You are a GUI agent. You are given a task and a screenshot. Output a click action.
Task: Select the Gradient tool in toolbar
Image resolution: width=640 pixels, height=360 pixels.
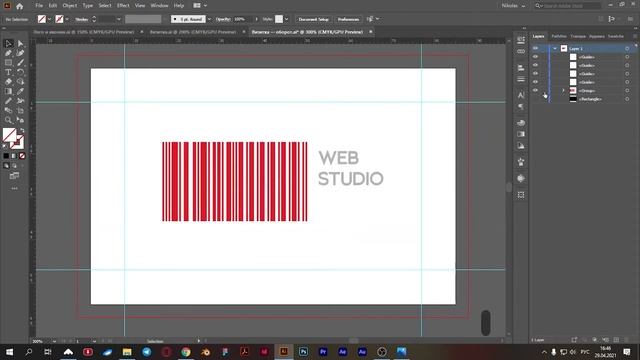click(9, 91)
